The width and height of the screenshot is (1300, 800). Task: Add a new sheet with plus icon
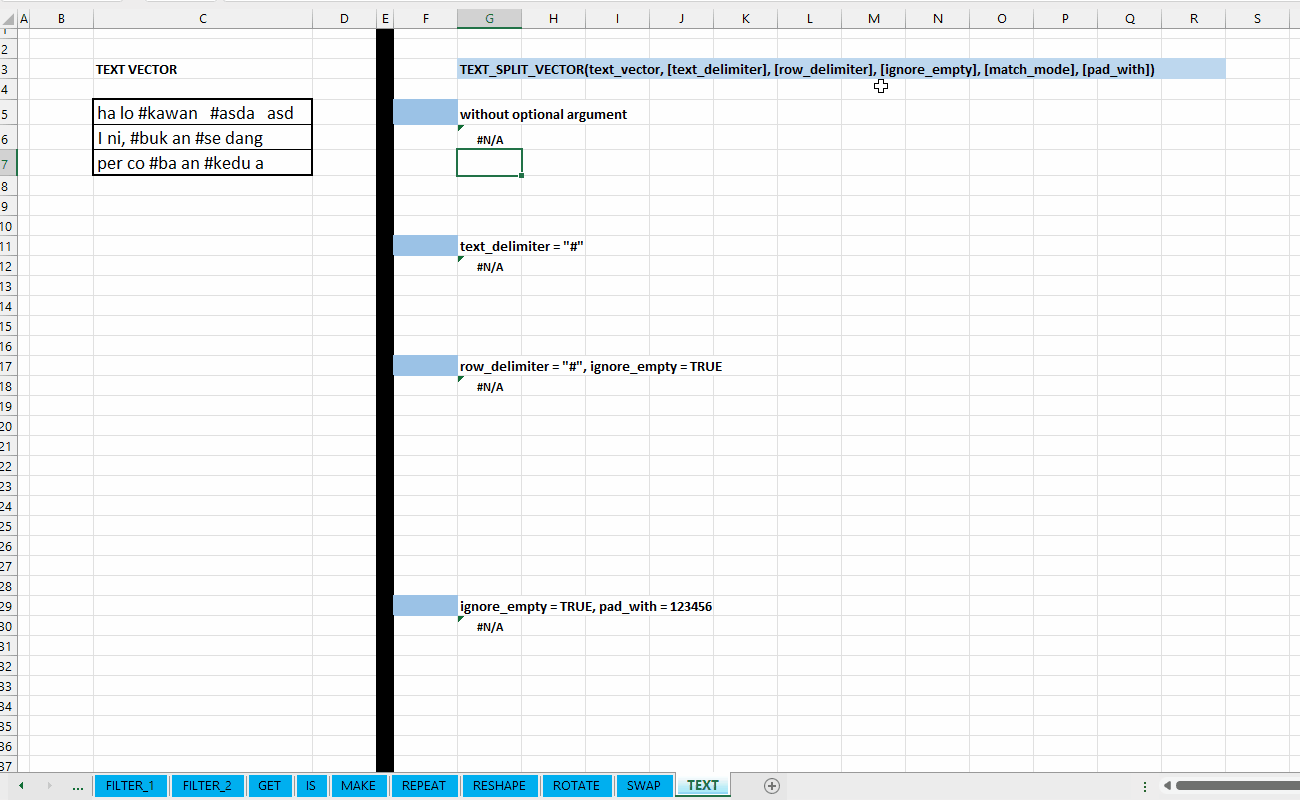pos(771,786)
